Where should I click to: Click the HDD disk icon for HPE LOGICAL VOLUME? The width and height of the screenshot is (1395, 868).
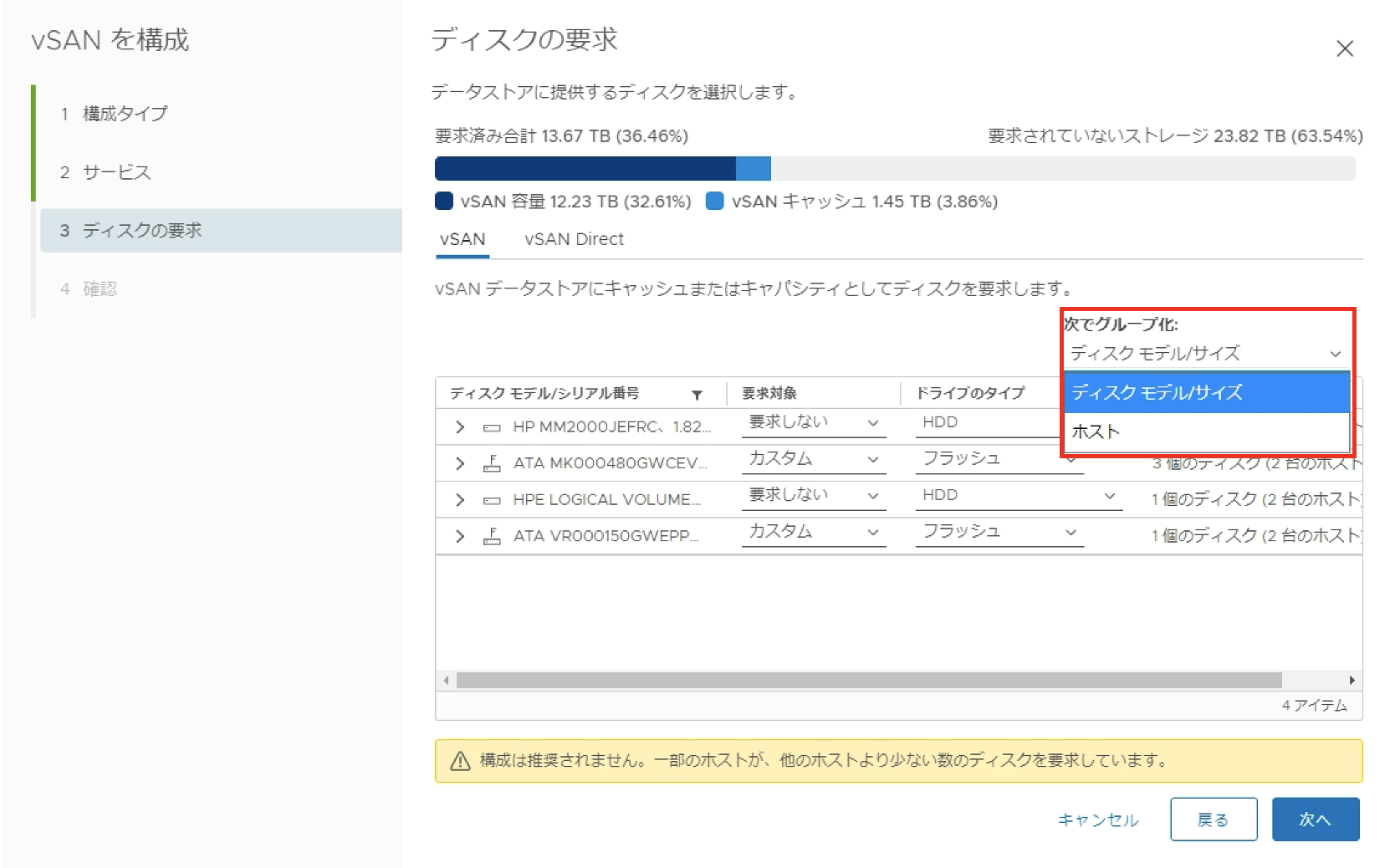[x=492, y=500]
